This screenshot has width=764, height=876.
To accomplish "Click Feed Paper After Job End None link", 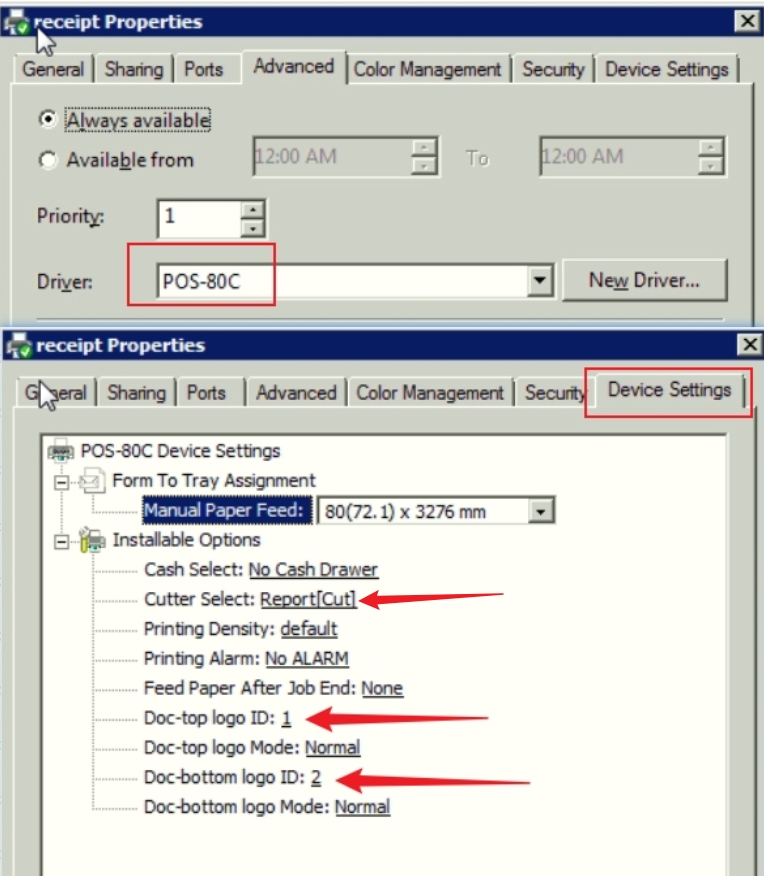I will tap(382, 688).
